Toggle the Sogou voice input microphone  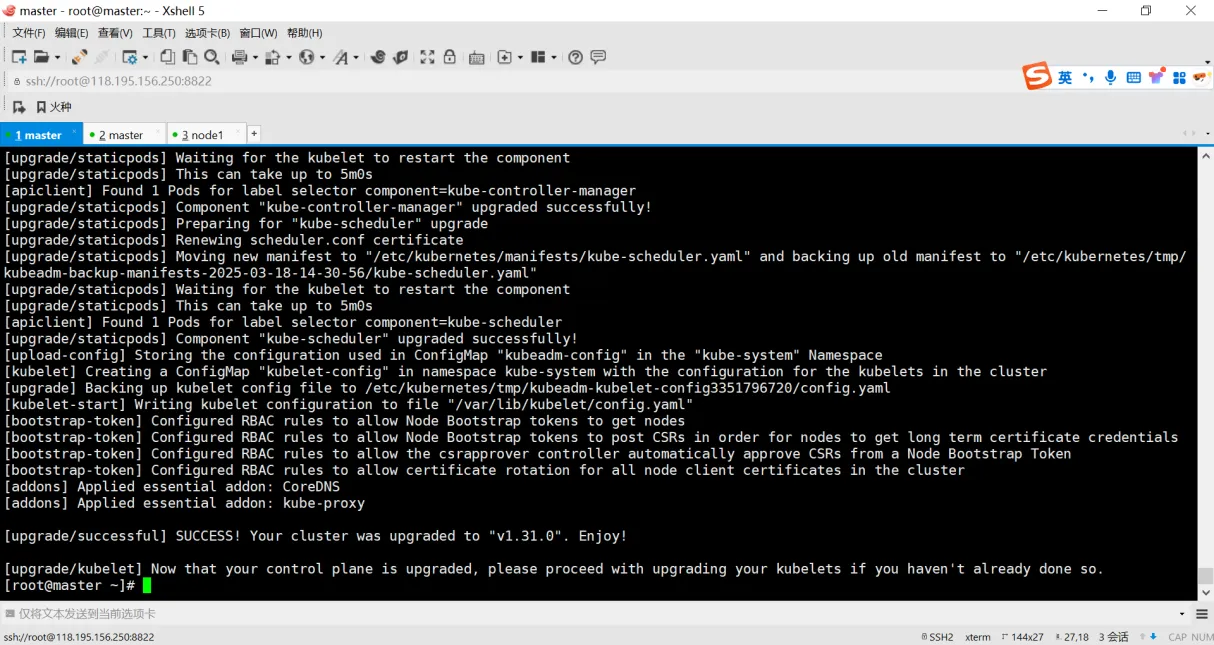[x=1111, y=77]
